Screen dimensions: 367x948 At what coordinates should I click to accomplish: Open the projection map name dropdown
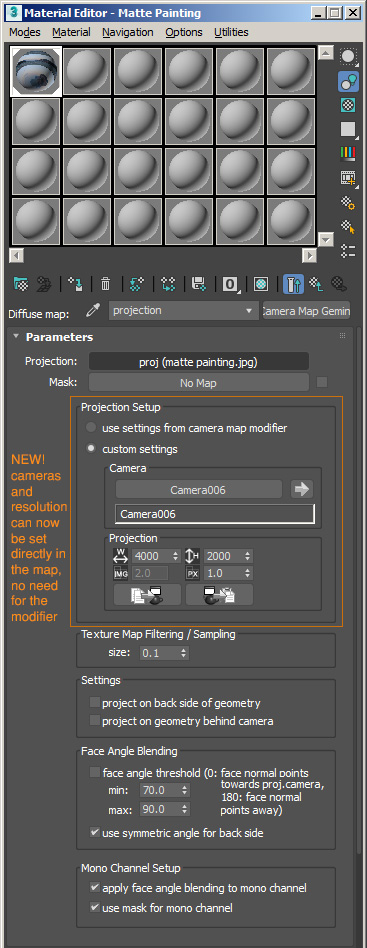coord(184,311)
